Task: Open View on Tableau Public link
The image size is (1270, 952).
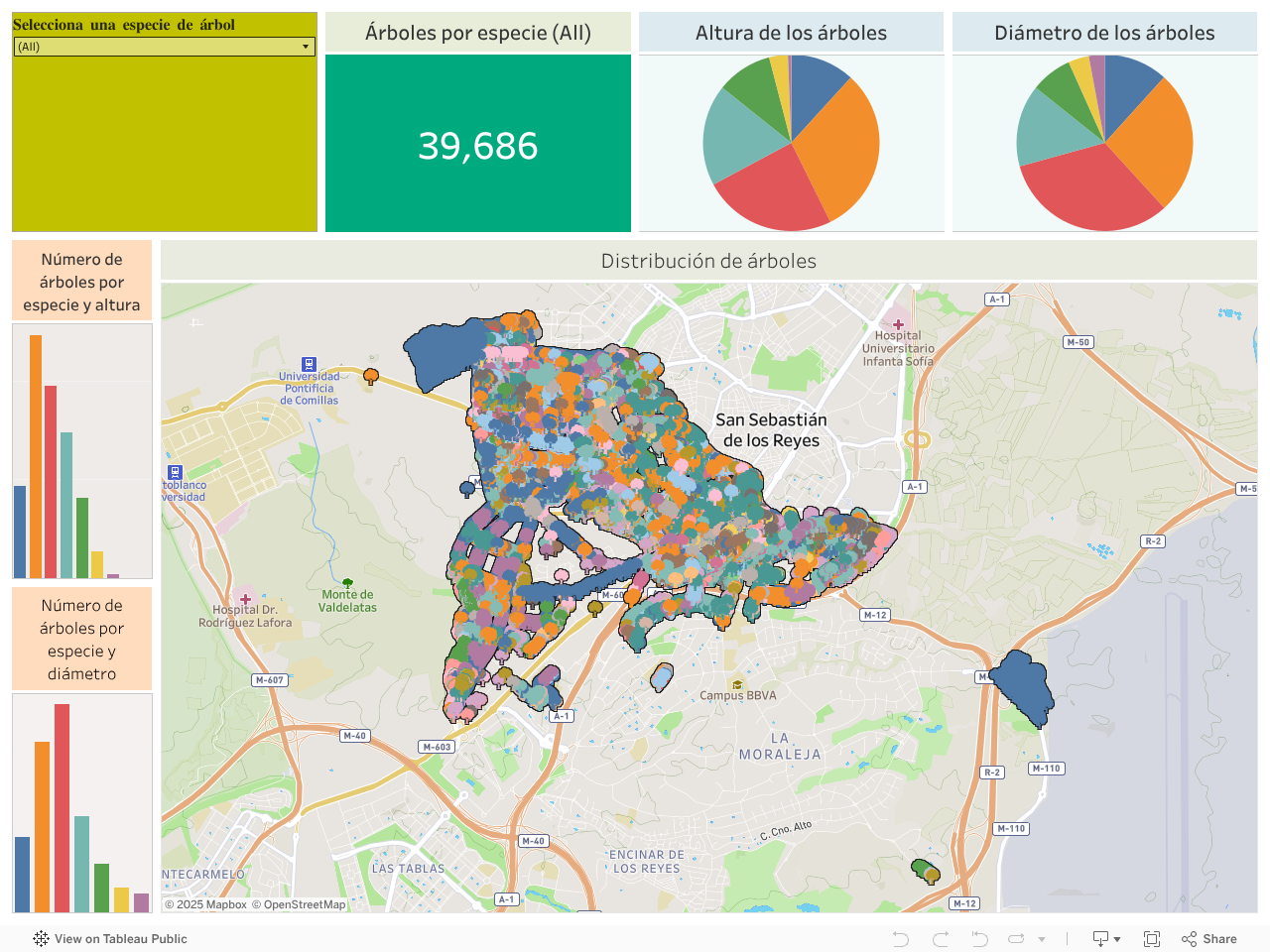Action: 120,939
